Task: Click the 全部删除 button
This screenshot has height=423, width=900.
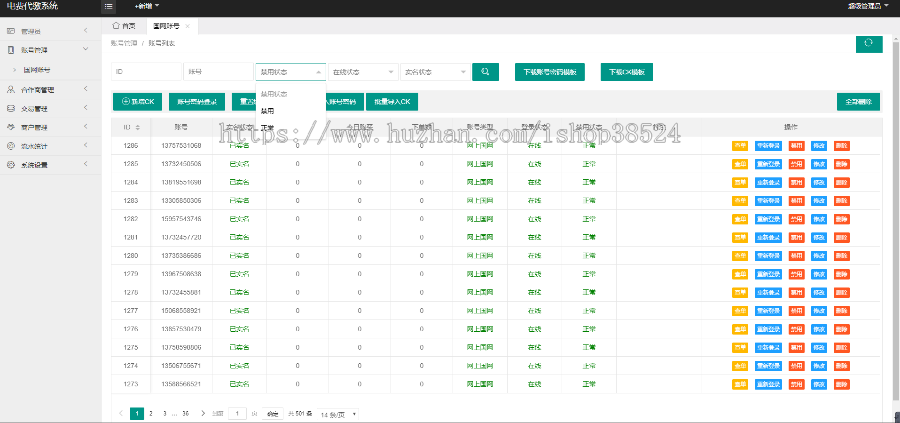Action: (858, 101)
